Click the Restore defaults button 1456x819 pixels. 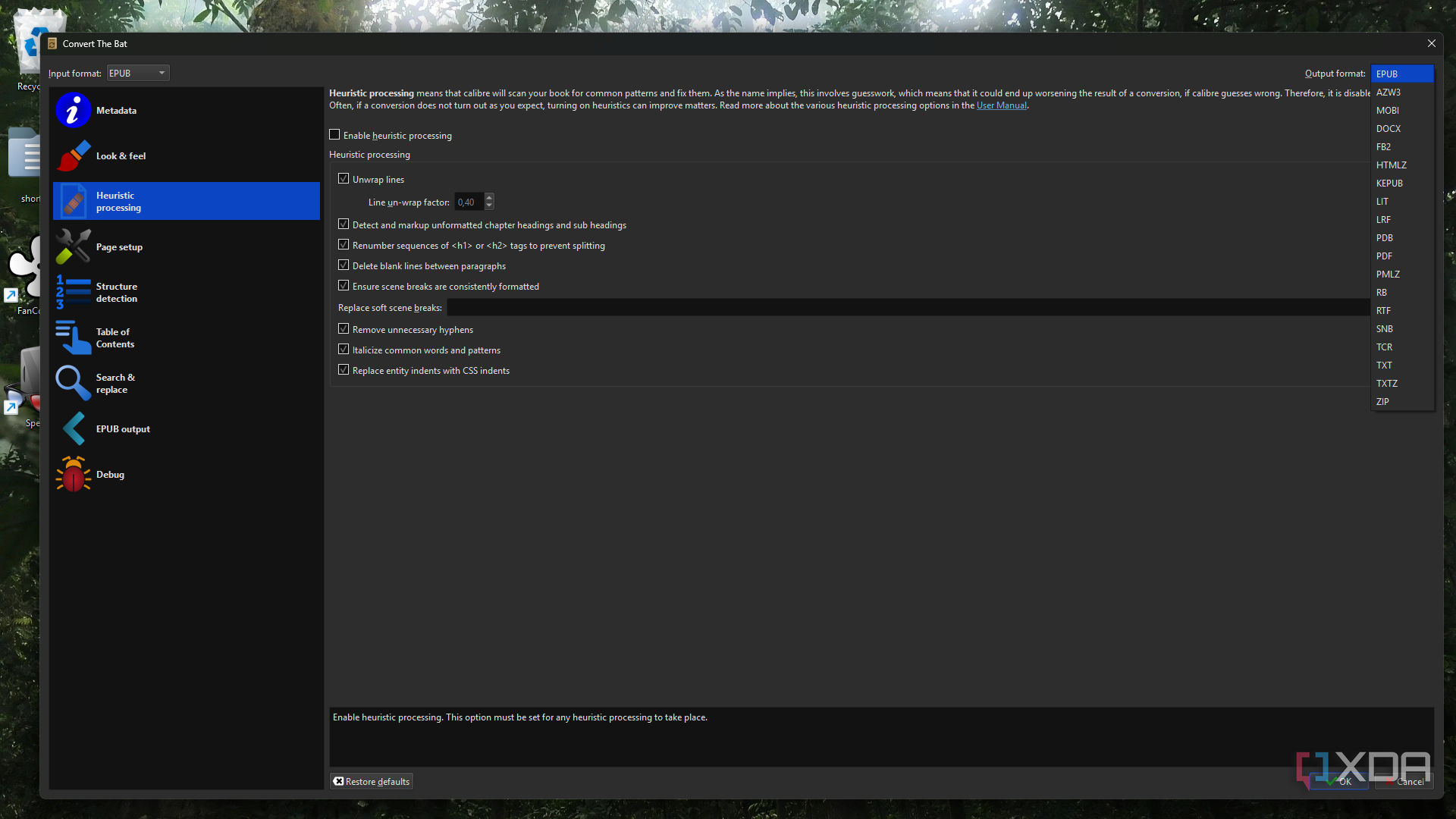[x=372, y=781]
